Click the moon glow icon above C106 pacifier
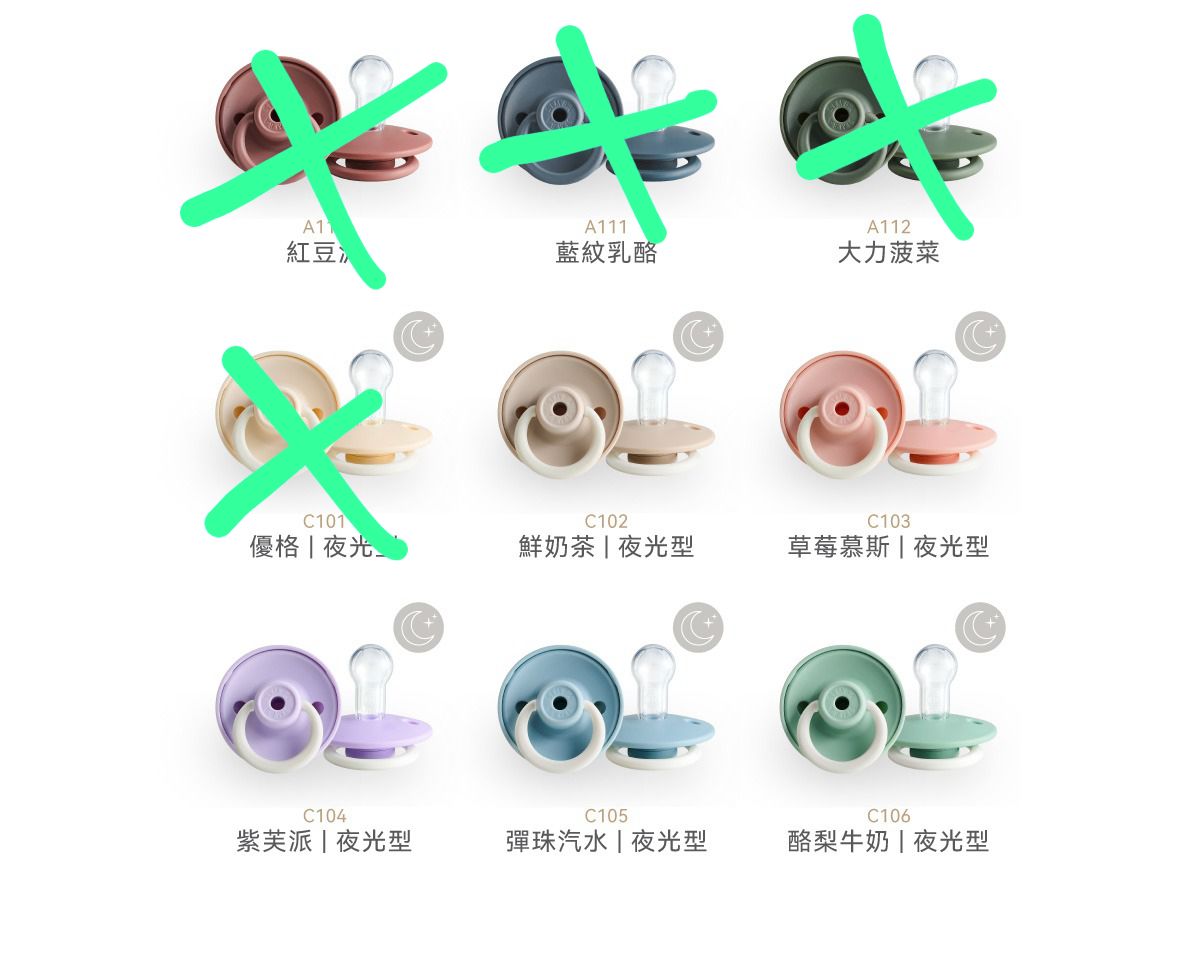This screenshot has width=1200, height=973. [x=980, y=628]
